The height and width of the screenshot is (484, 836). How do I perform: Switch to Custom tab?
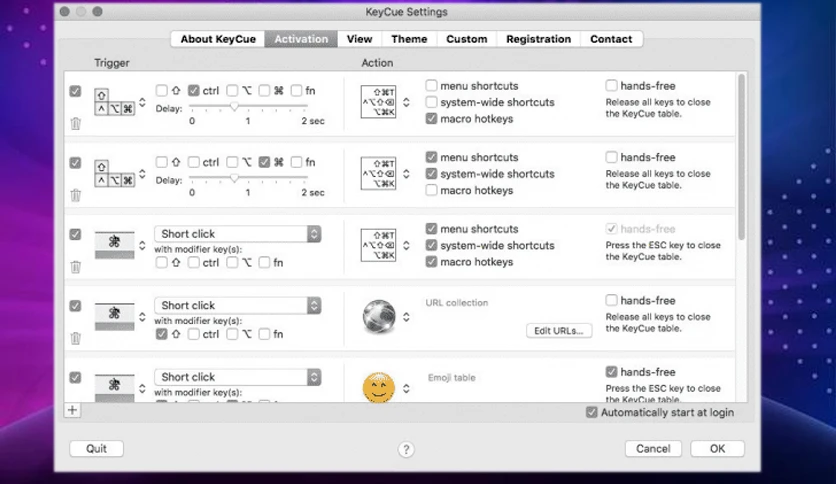(x=467, y=39)
